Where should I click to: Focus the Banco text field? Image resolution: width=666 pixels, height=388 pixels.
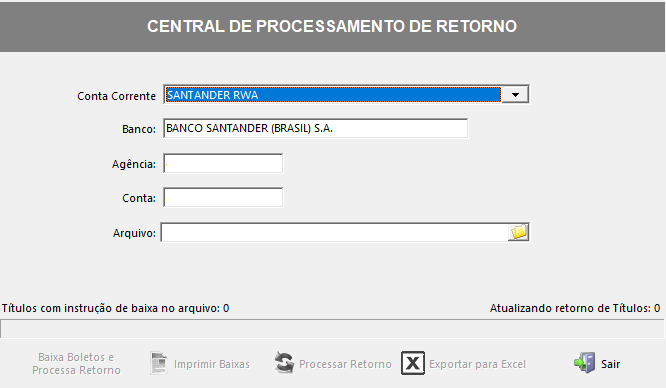pos(316,128)
